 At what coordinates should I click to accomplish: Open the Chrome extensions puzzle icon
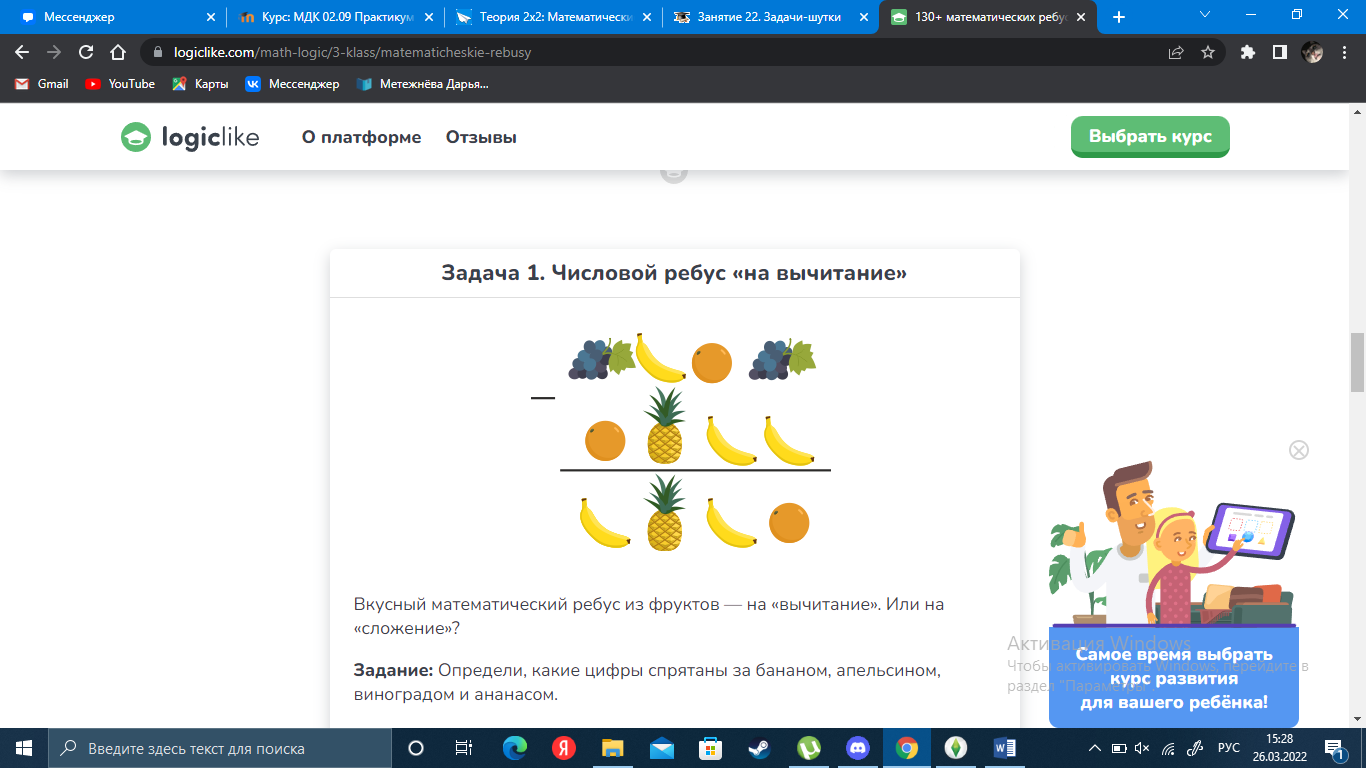[1247, 52]
